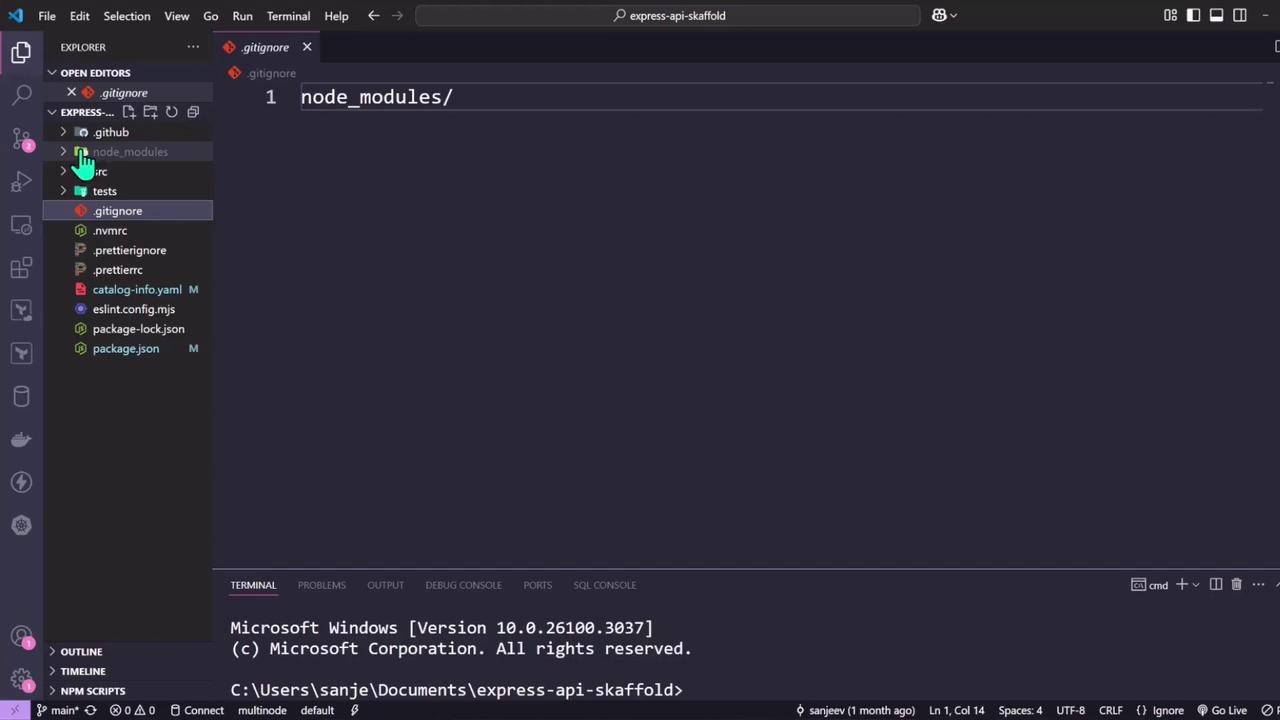Screen dimensions: 1280x720
Task: Open the Accounts icon in activity bar
Action: (x=21, y=636)
